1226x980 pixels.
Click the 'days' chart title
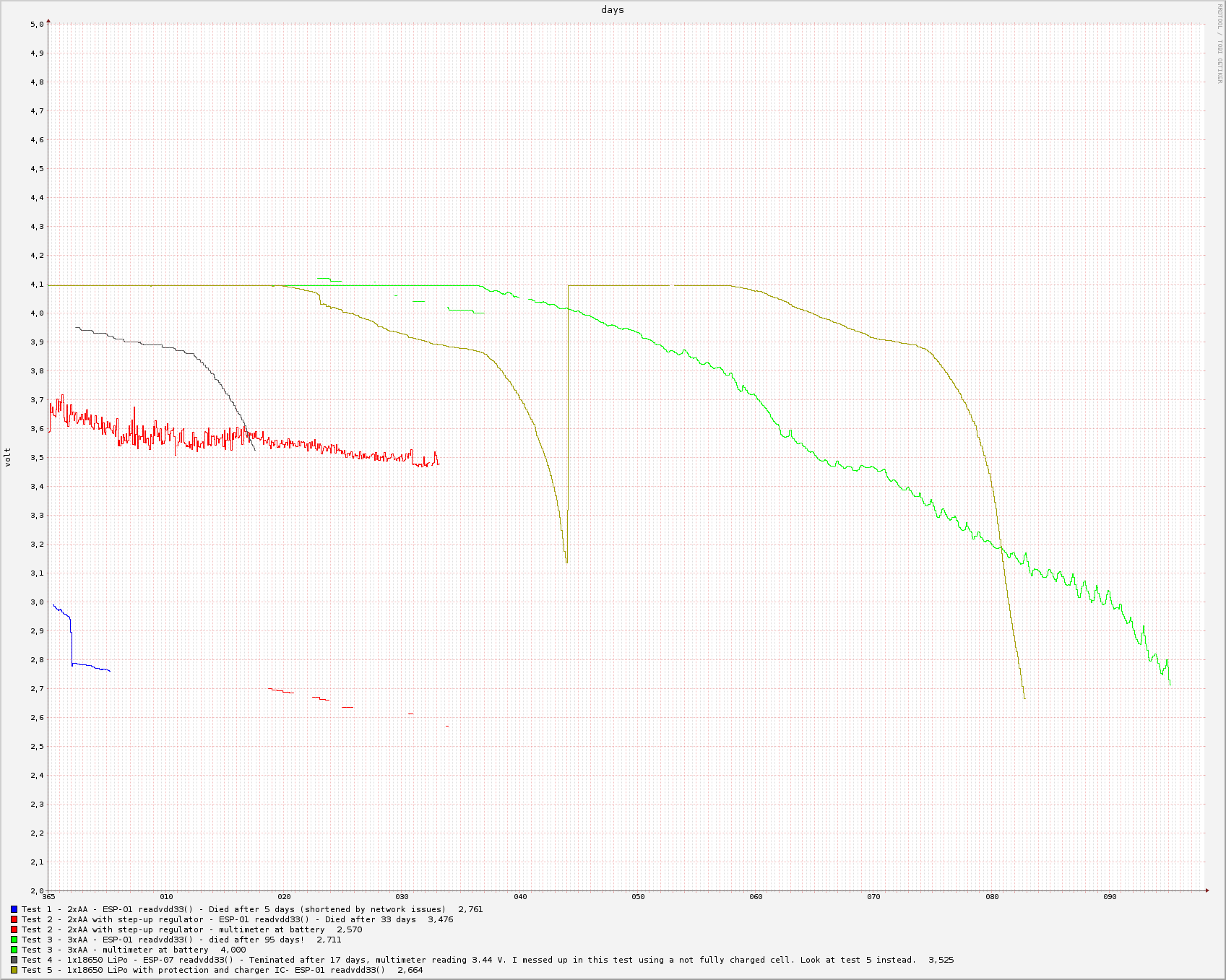pyautogui.click(x=613, y=10)
